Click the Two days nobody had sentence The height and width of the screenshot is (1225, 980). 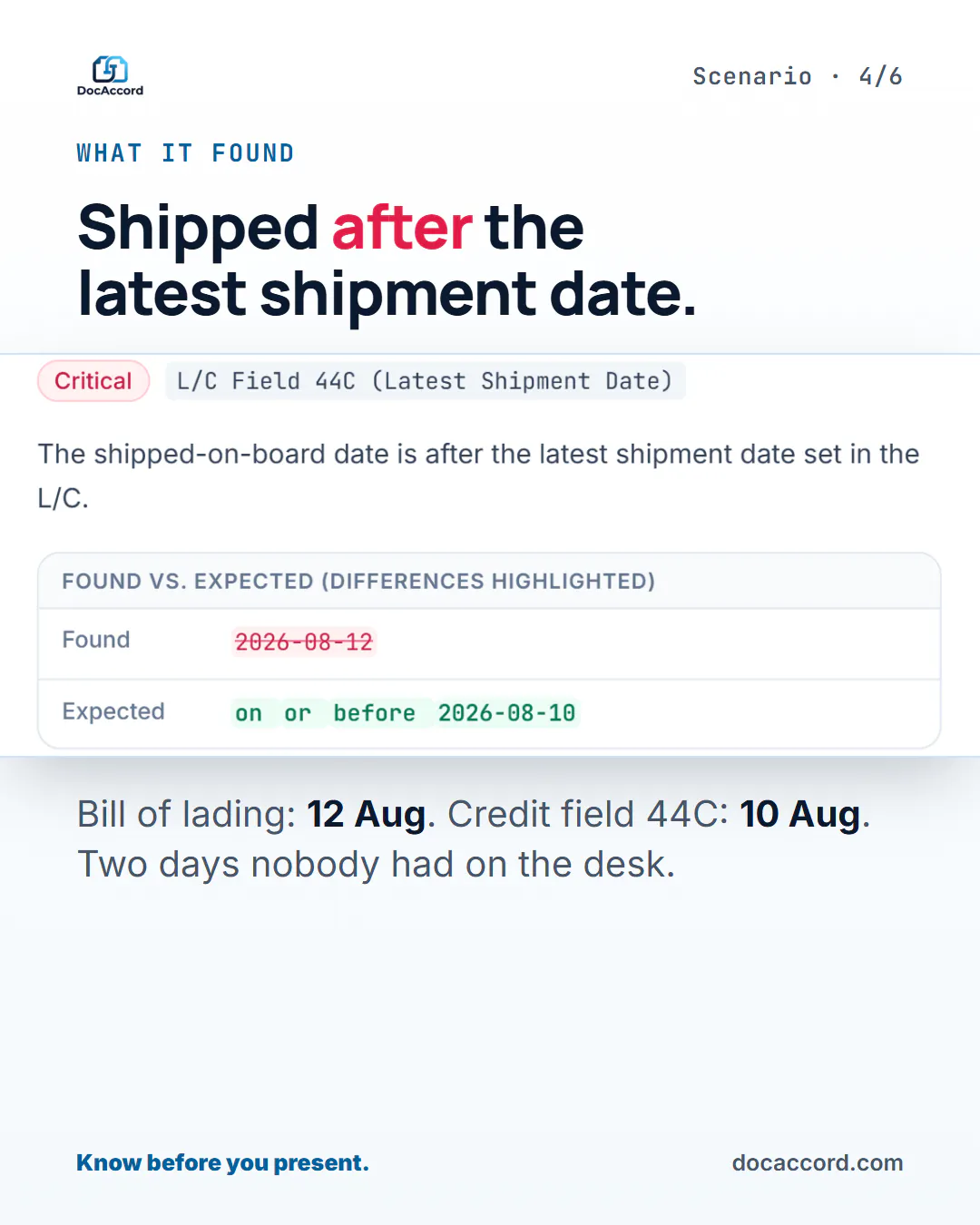click(x=377, y=865)
